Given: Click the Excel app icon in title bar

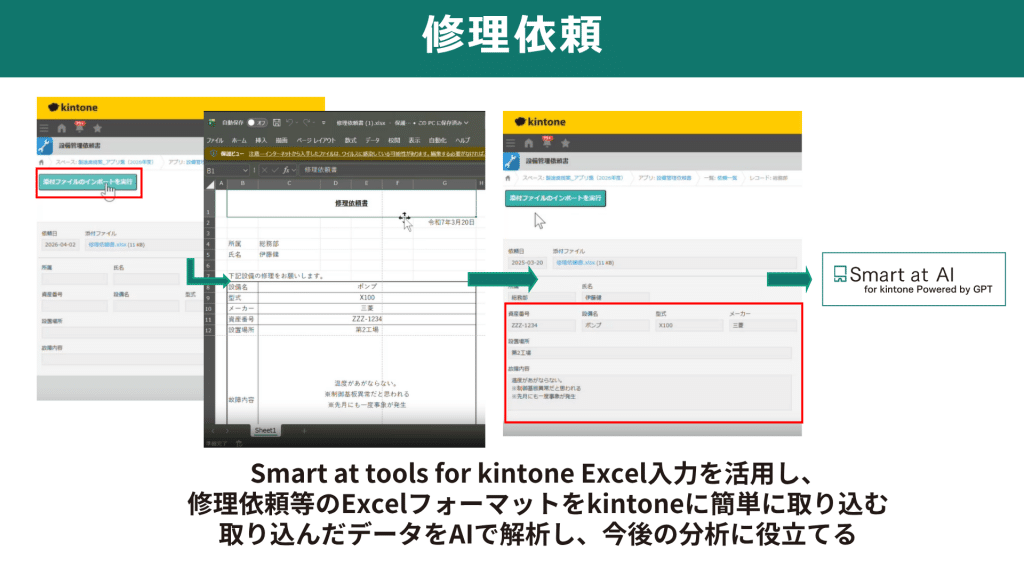Looking at the screenshot, I should point(212,123).
